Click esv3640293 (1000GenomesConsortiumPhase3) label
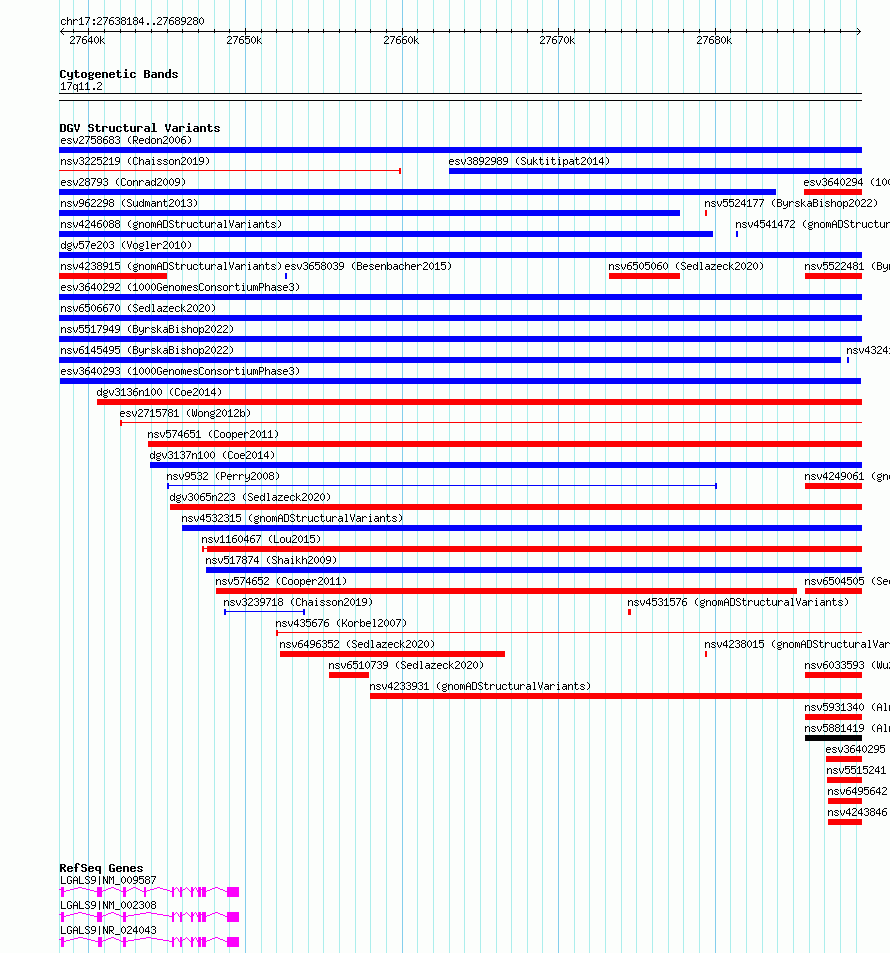 (x=180, y=371)
